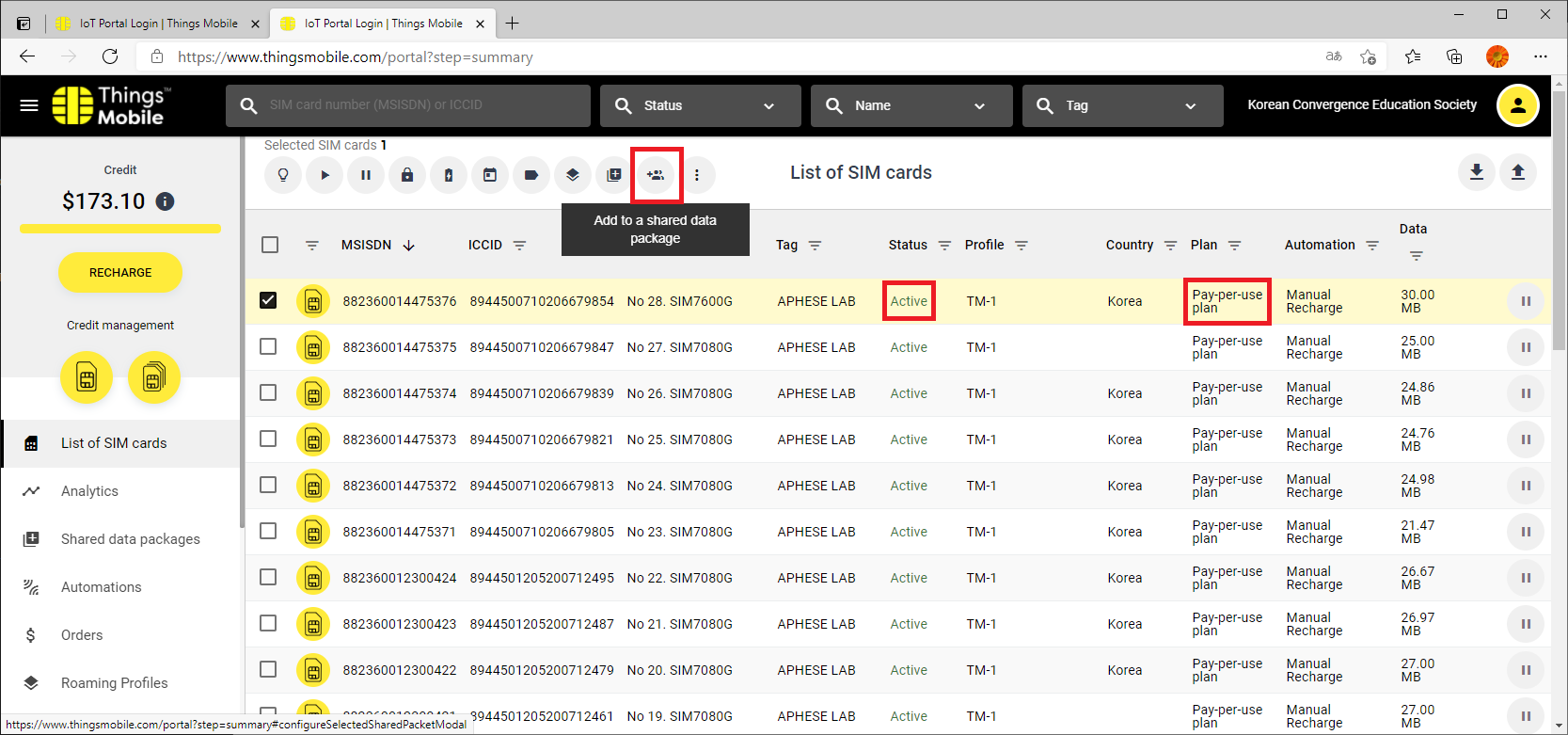
Task: Open Orders in the sidebar
Action: coord(121,635)
